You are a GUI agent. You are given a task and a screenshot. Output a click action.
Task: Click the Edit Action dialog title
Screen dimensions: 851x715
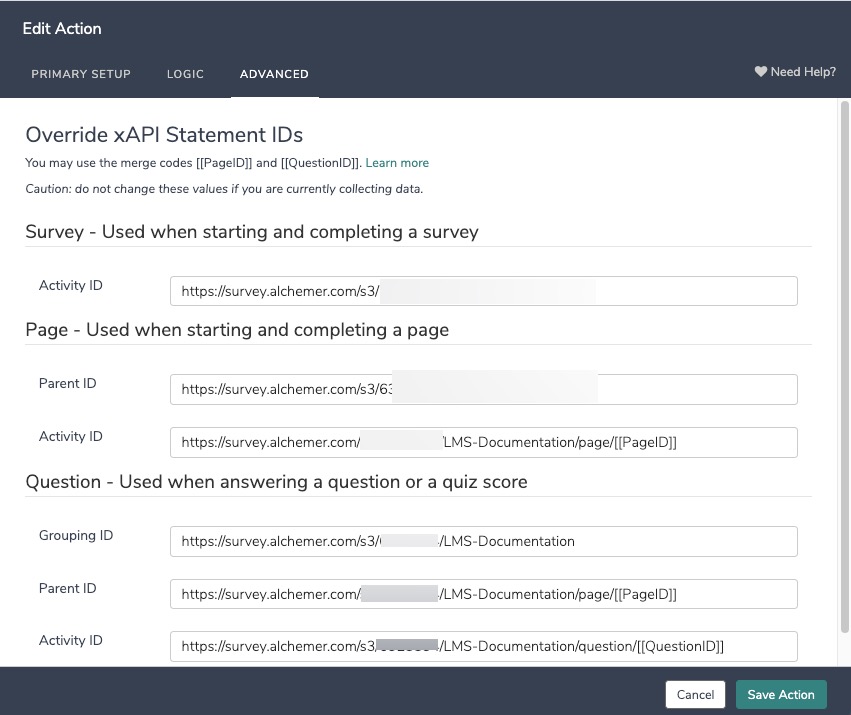(62, 29)
